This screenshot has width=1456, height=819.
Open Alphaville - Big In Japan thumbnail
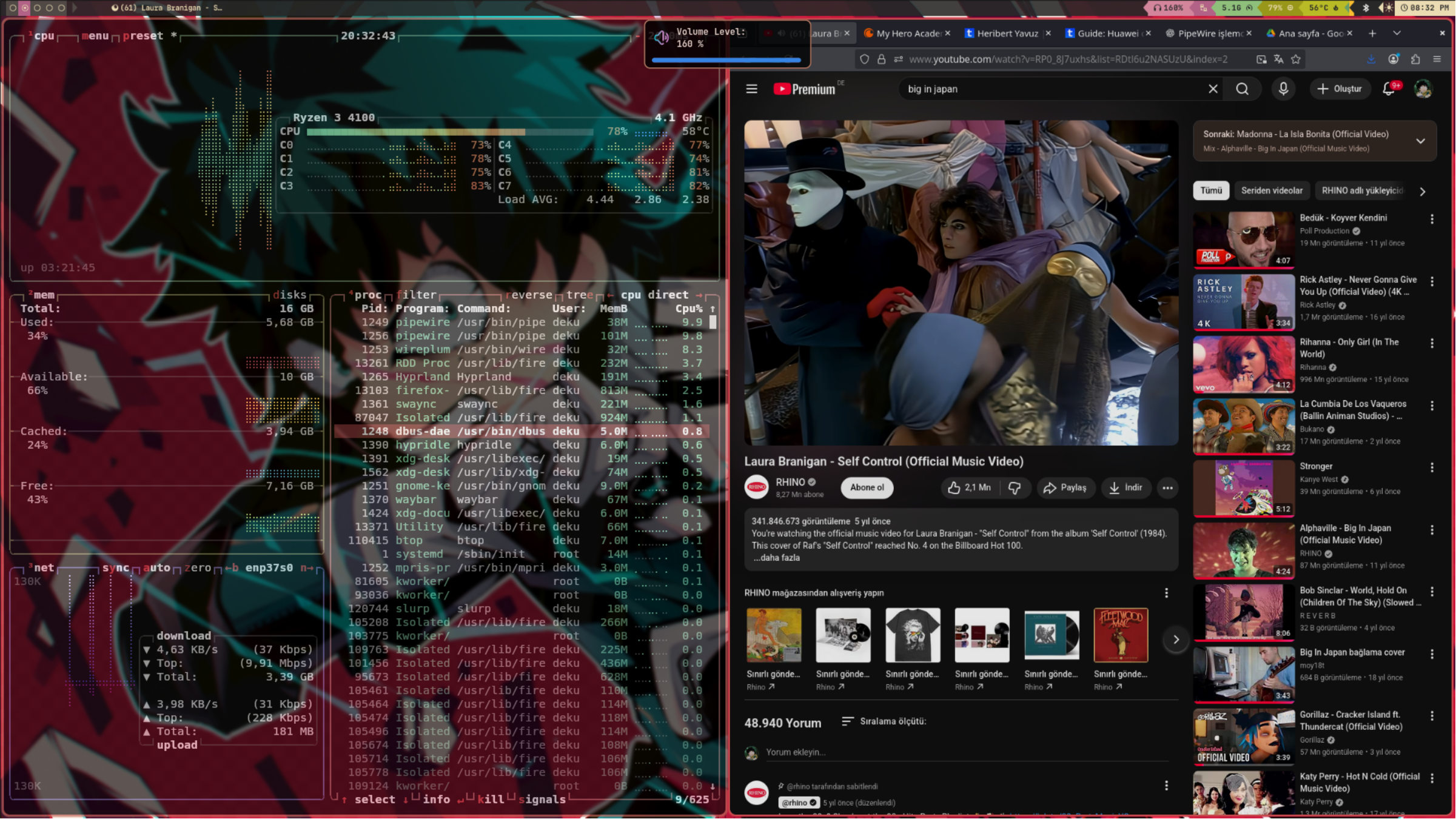(1244, 550)
